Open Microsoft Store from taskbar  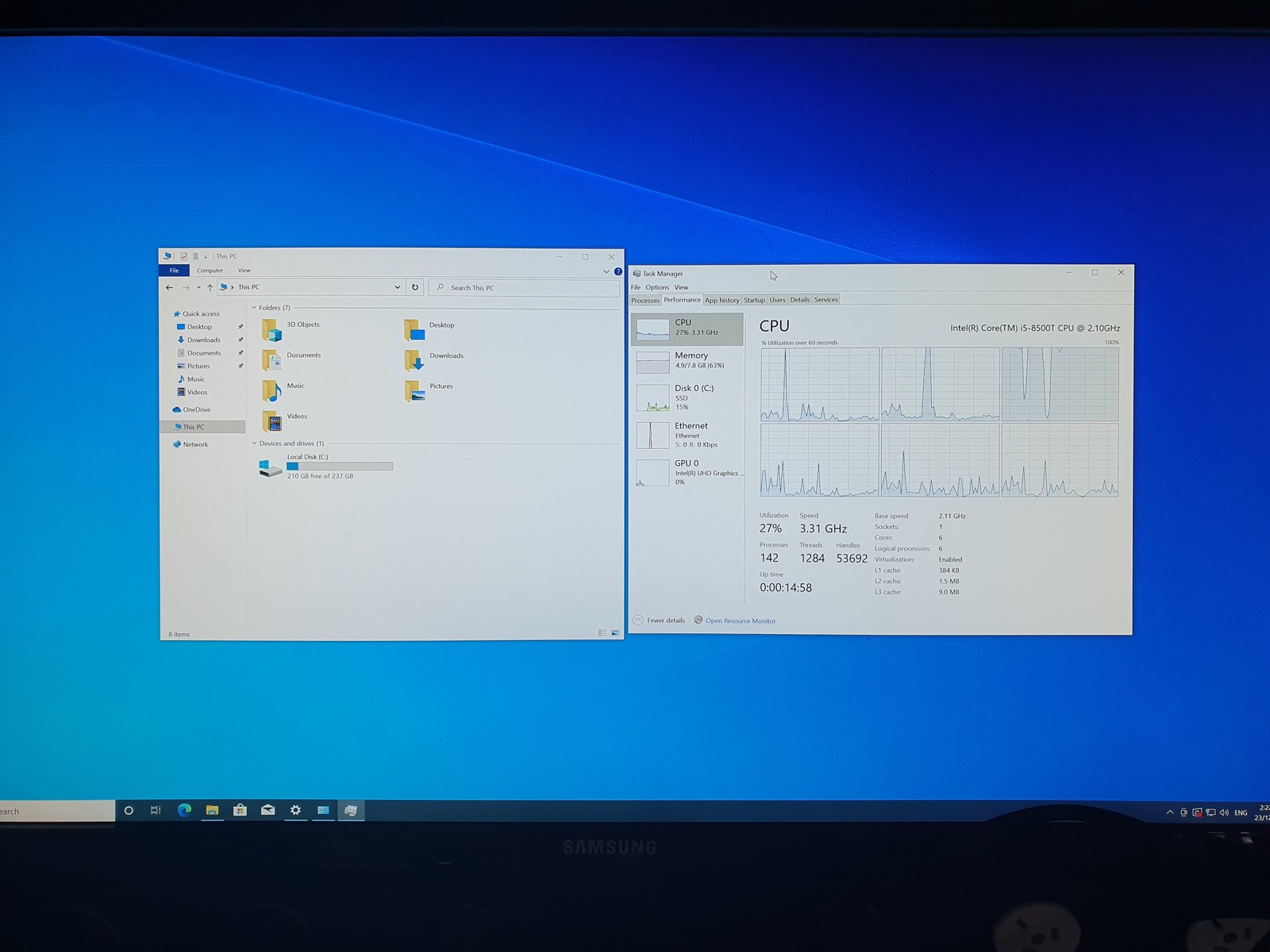[240, 810]
